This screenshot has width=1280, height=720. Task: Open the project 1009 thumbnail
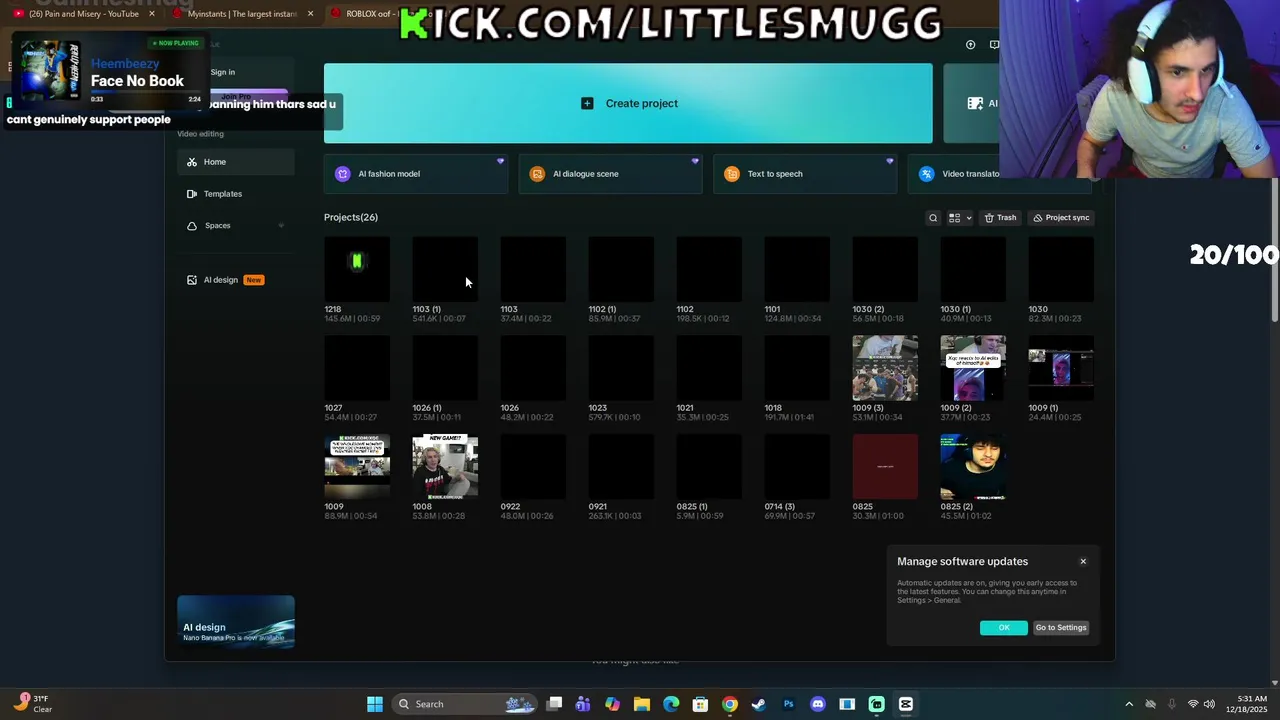click(357, 467)
